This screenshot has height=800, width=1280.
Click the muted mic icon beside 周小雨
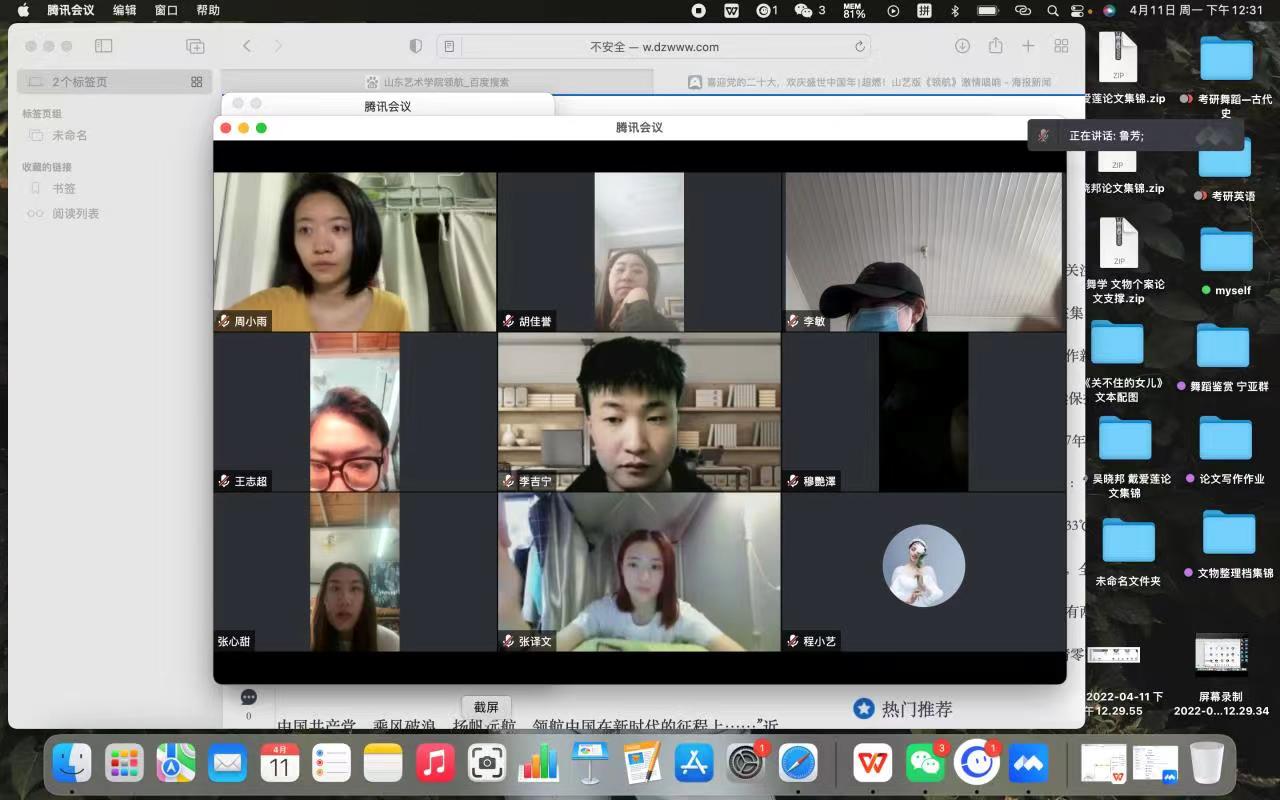point(224,321)
